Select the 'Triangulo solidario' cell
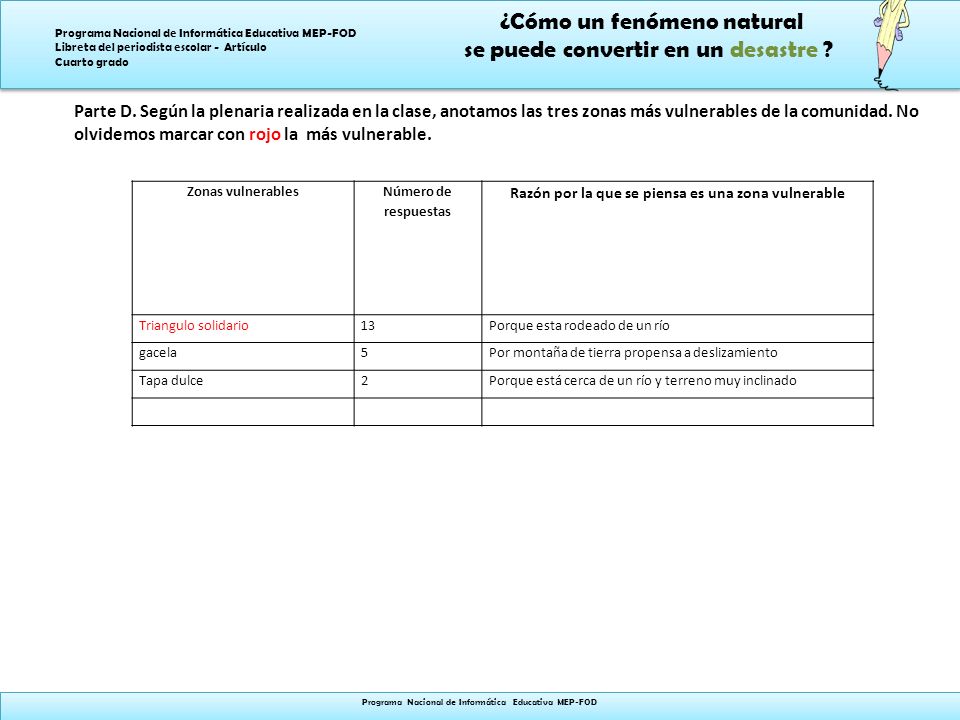 coord(243,328)
